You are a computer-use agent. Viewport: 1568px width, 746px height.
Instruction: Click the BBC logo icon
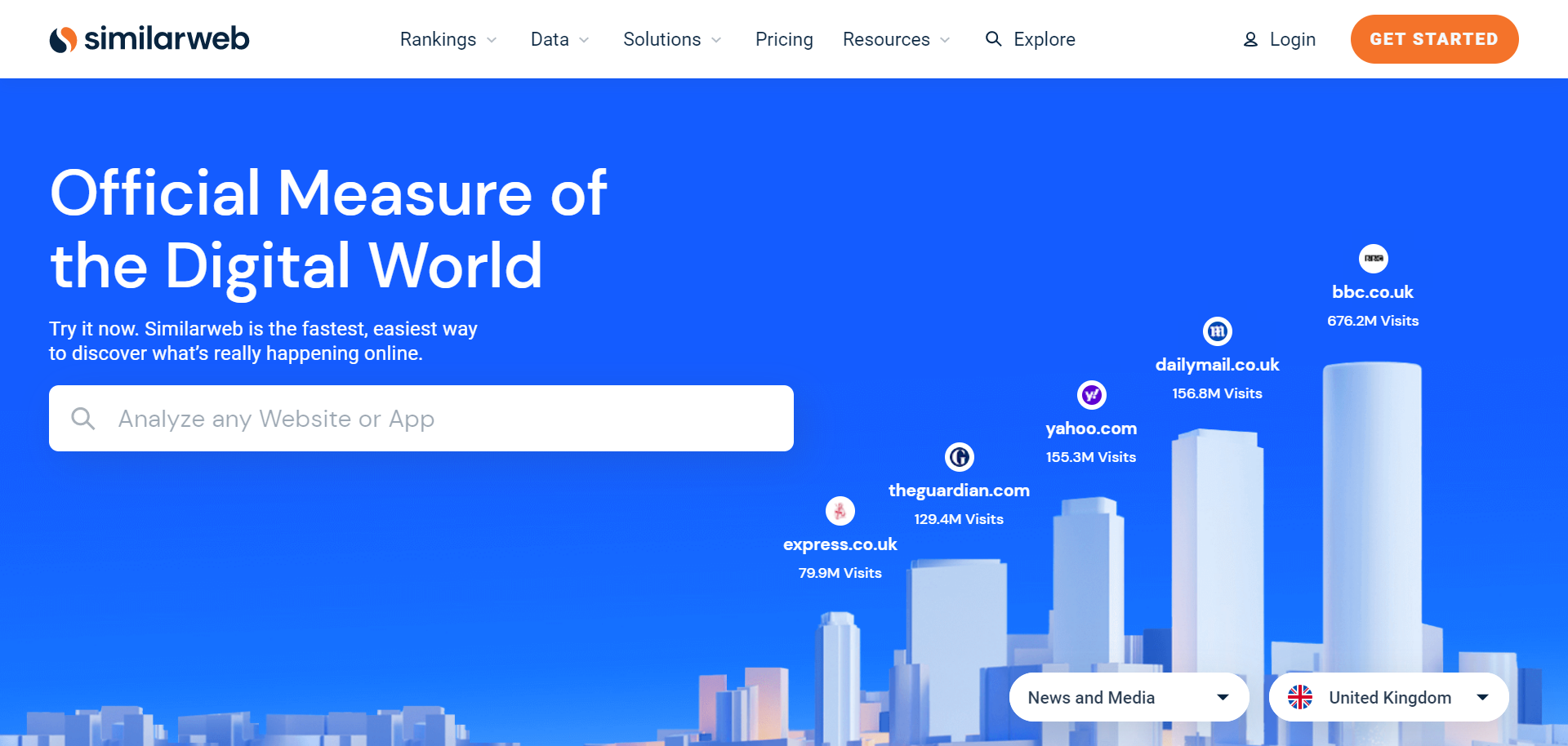coord(1374,259)
